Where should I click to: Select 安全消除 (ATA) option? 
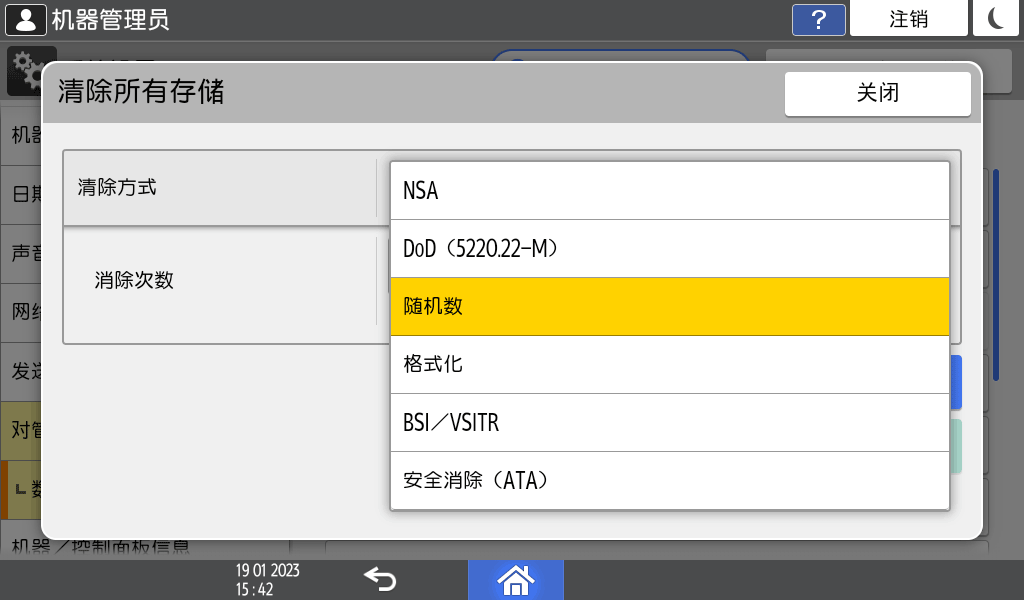click(x=669, y=480)
